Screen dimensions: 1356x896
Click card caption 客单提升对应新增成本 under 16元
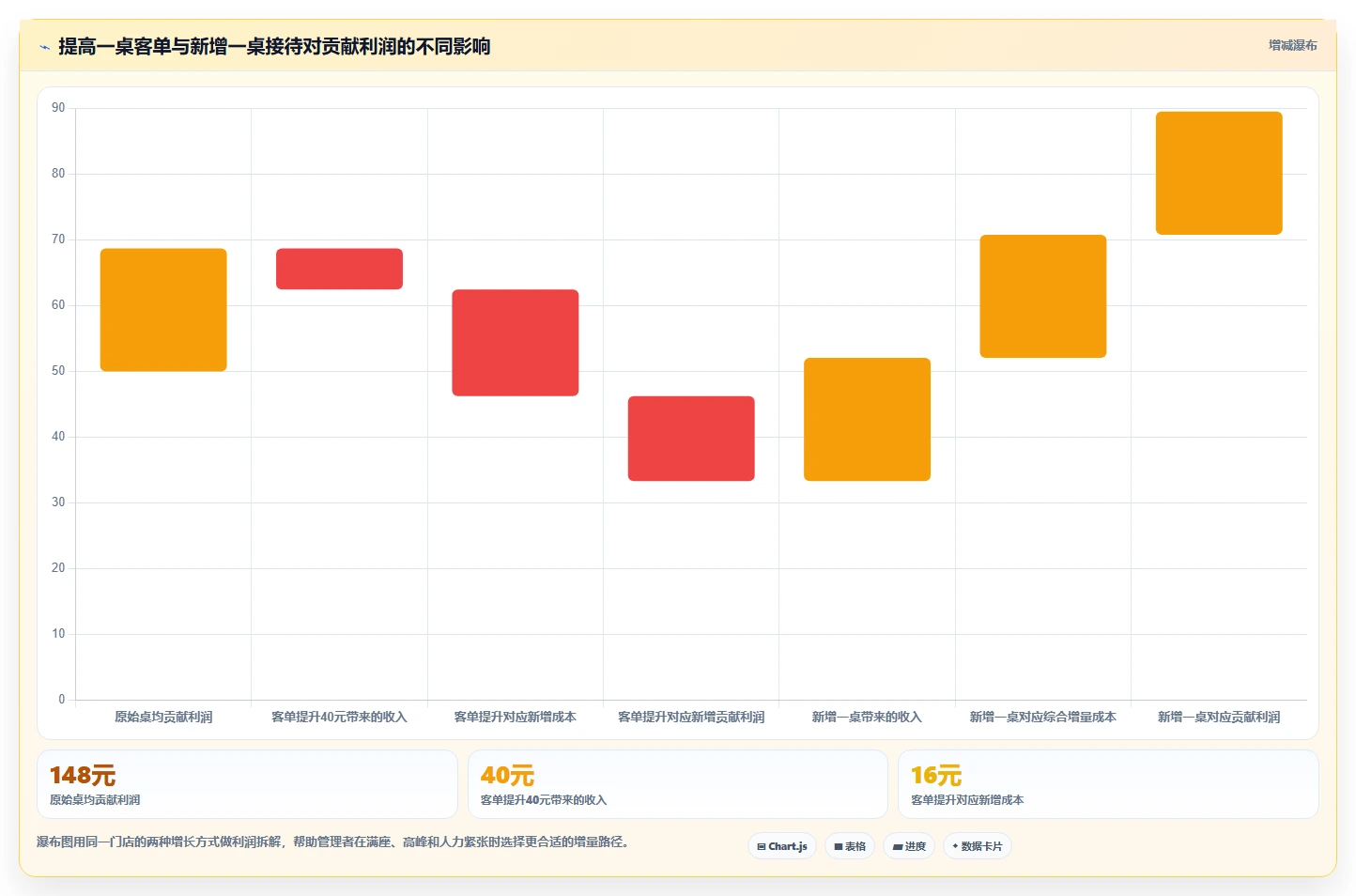click(x=967, y=800)
